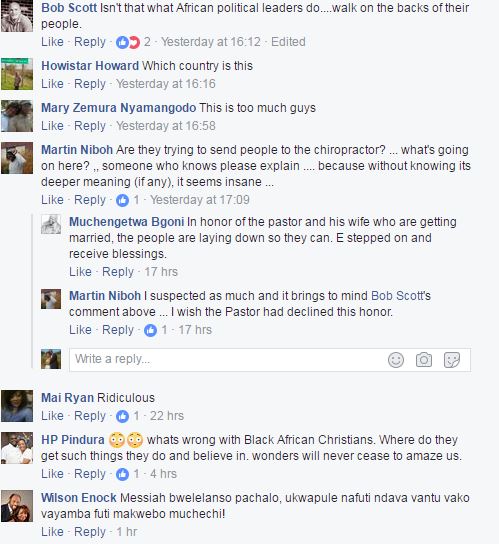Open tagged Bob Scott mention link

pos(401,296)
